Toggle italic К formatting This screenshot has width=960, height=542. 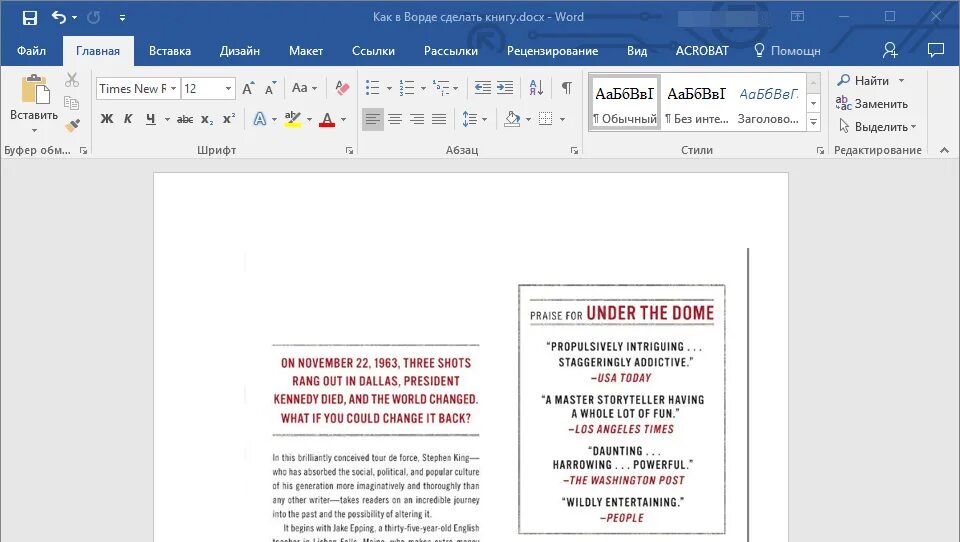[128, 119]
